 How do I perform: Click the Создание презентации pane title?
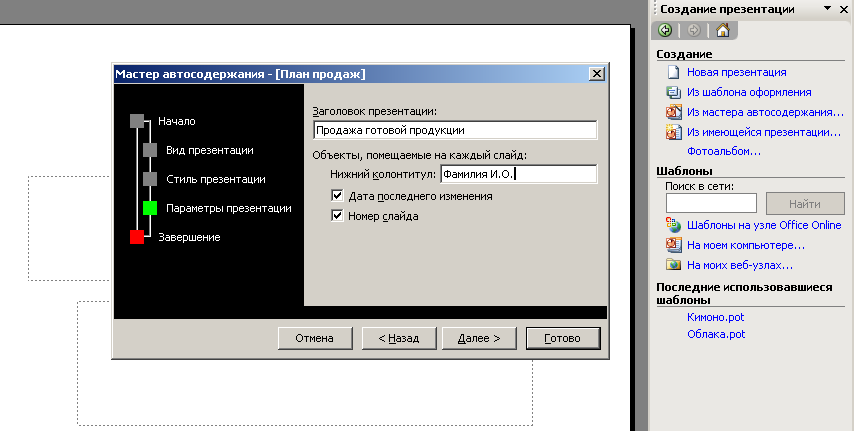click(x=727, y=9)
